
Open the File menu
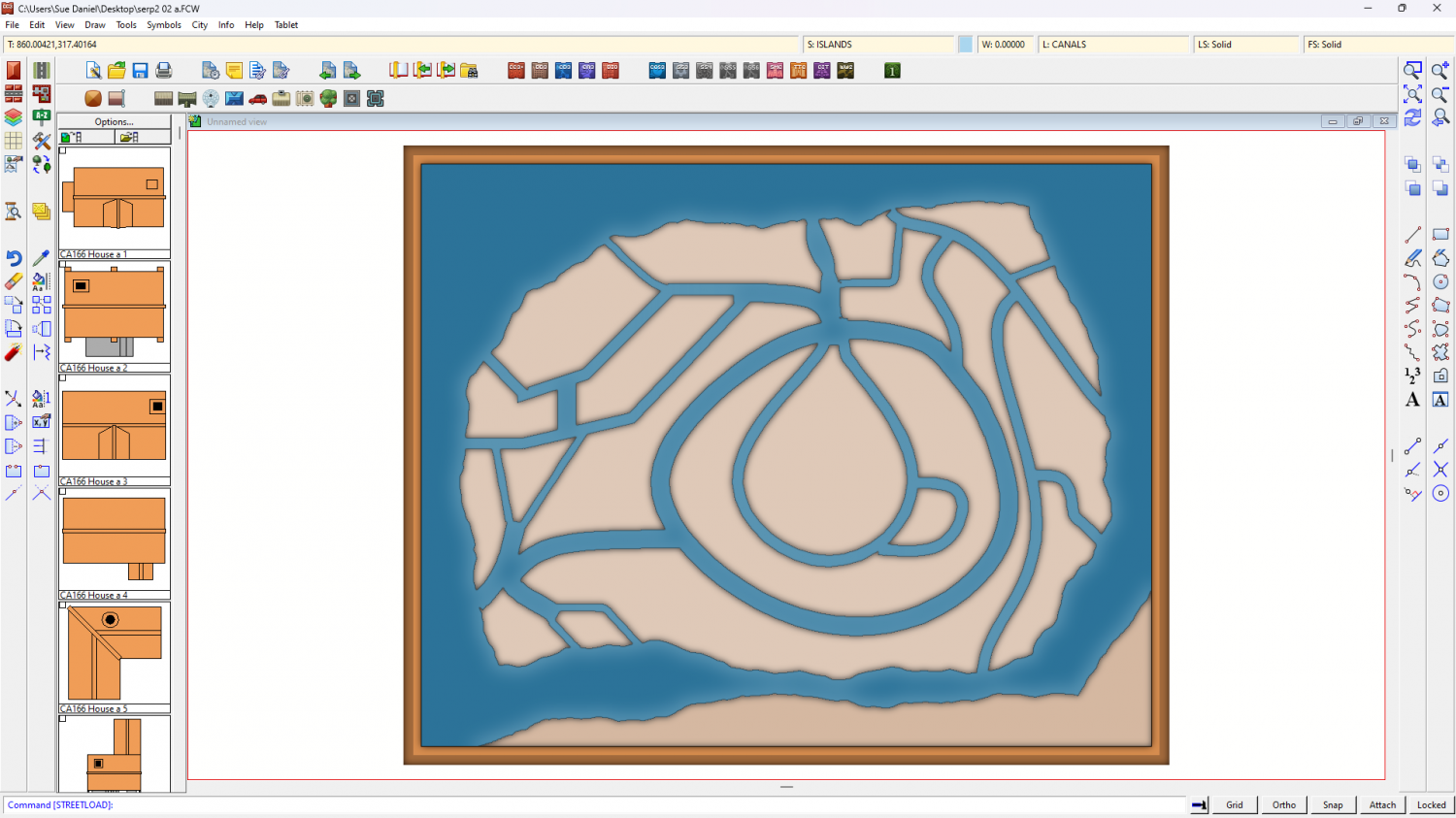[x=13, y=25]
